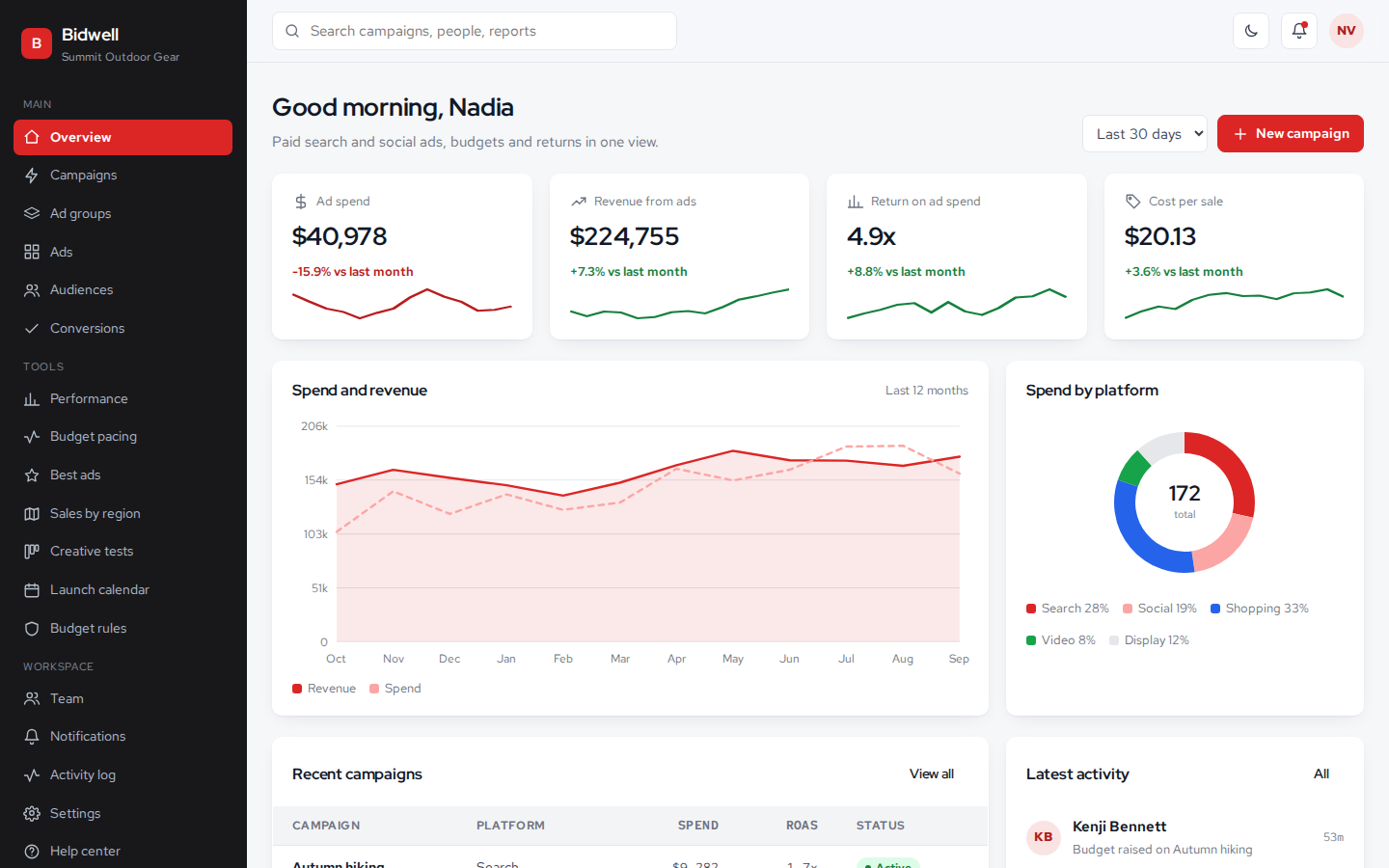This screenshot has width=1389, height=868.
Task: Toggle dark mode with moon button
Action: point(1251,31)
